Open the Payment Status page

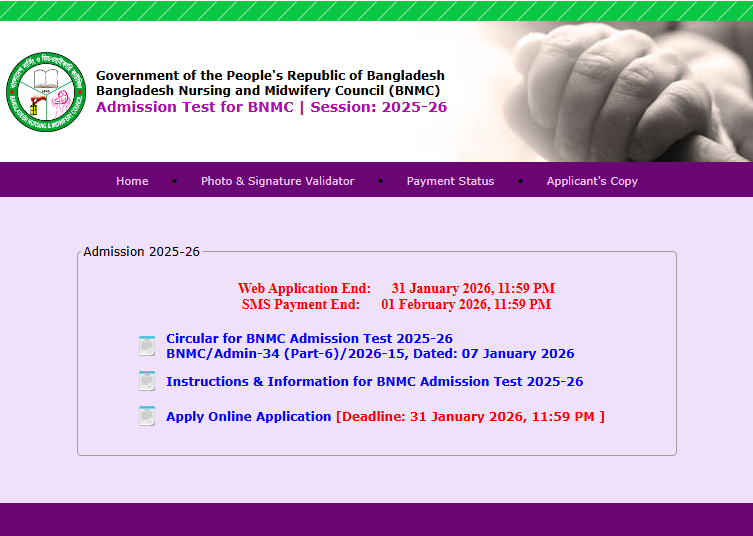point(450,181)
